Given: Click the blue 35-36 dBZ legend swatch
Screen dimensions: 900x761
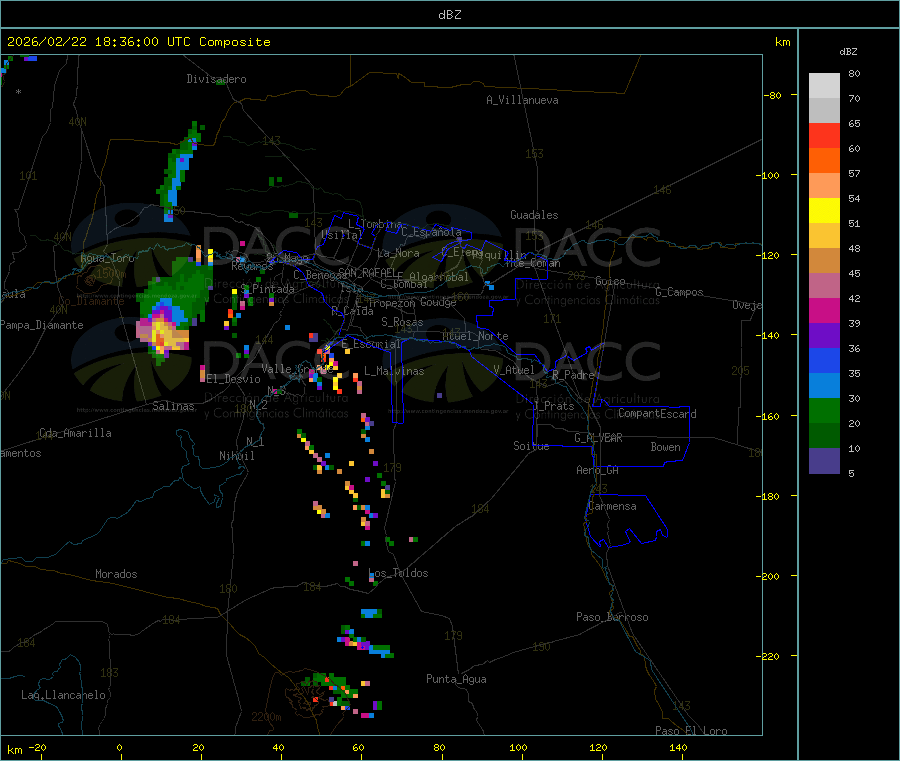Looking at the screenshot, I should tap(824, 360).
